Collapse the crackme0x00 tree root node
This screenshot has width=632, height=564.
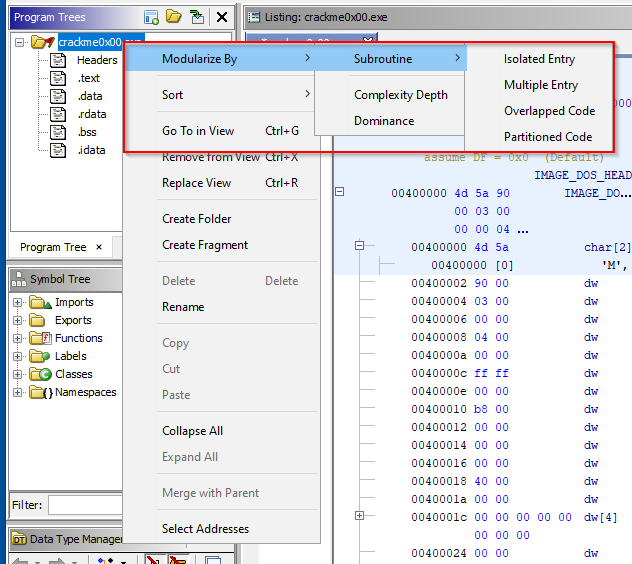pyautogui.click(x=19, y=42)
